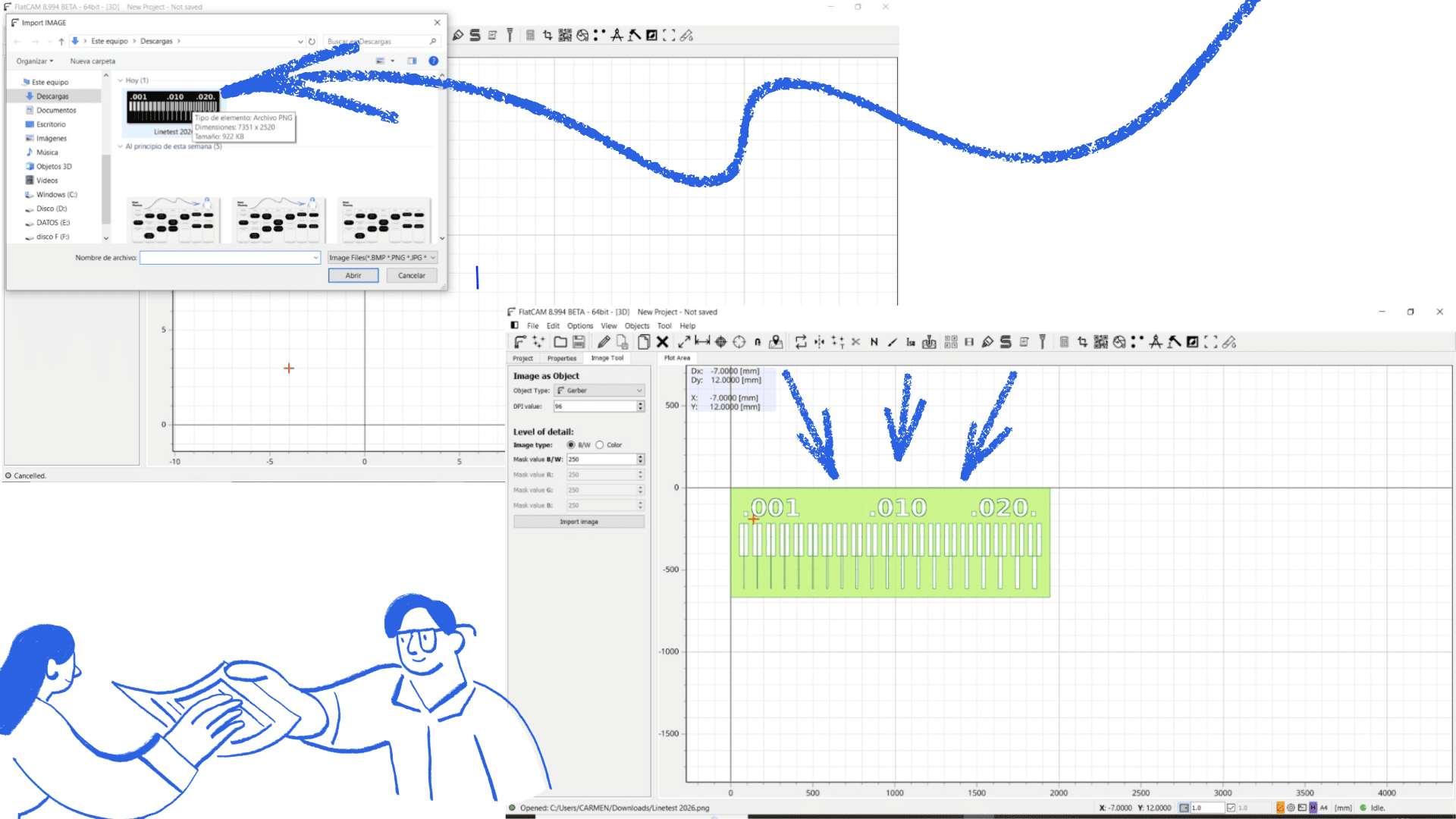Select the B/W image type radio
This screenshot has height=819, width=1456.
click(571, 445)
